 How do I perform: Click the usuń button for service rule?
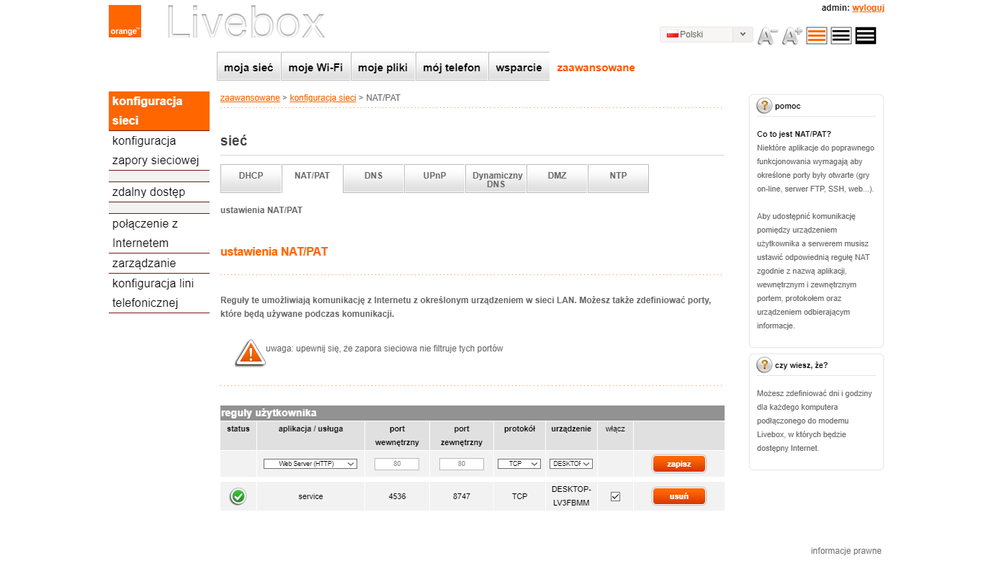click(x=679, y=496)
